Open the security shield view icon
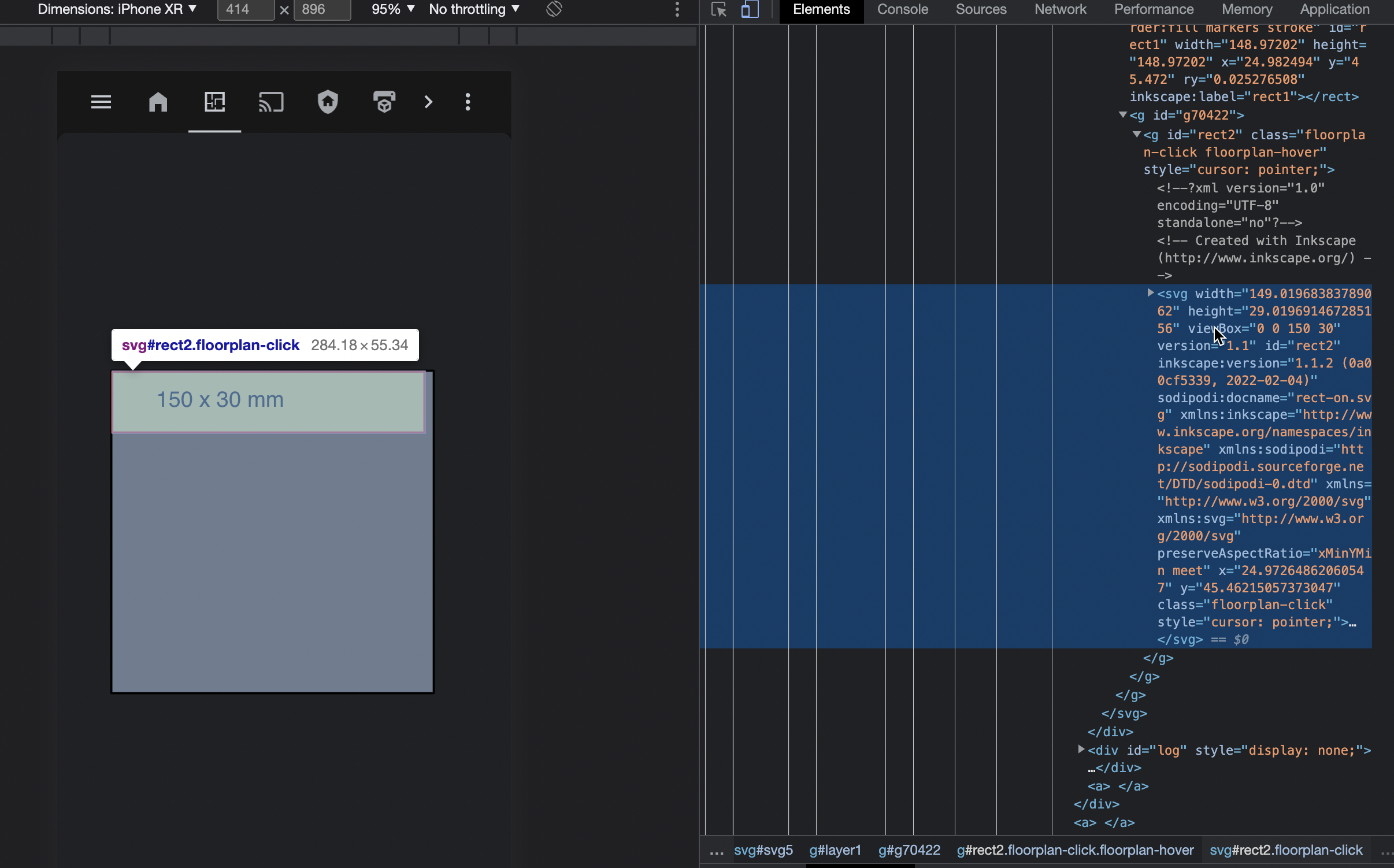This screenshot has height=868, width=1394. point(328,102)
